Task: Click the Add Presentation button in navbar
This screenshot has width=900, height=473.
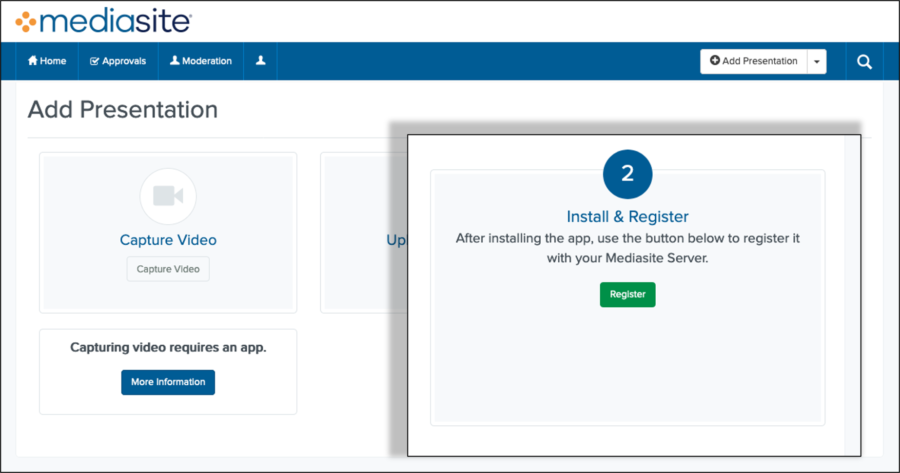Action: [x=754, y=61]
